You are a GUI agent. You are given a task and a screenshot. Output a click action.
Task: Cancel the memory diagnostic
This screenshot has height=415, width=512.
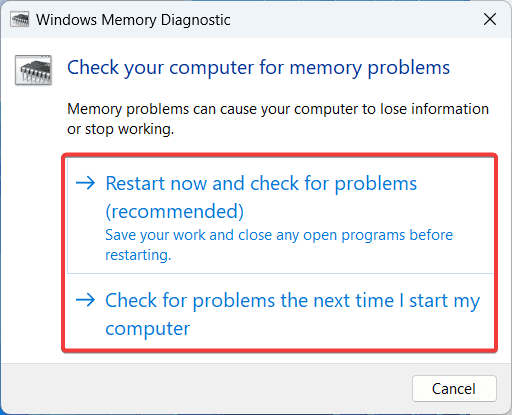[454, 389]
